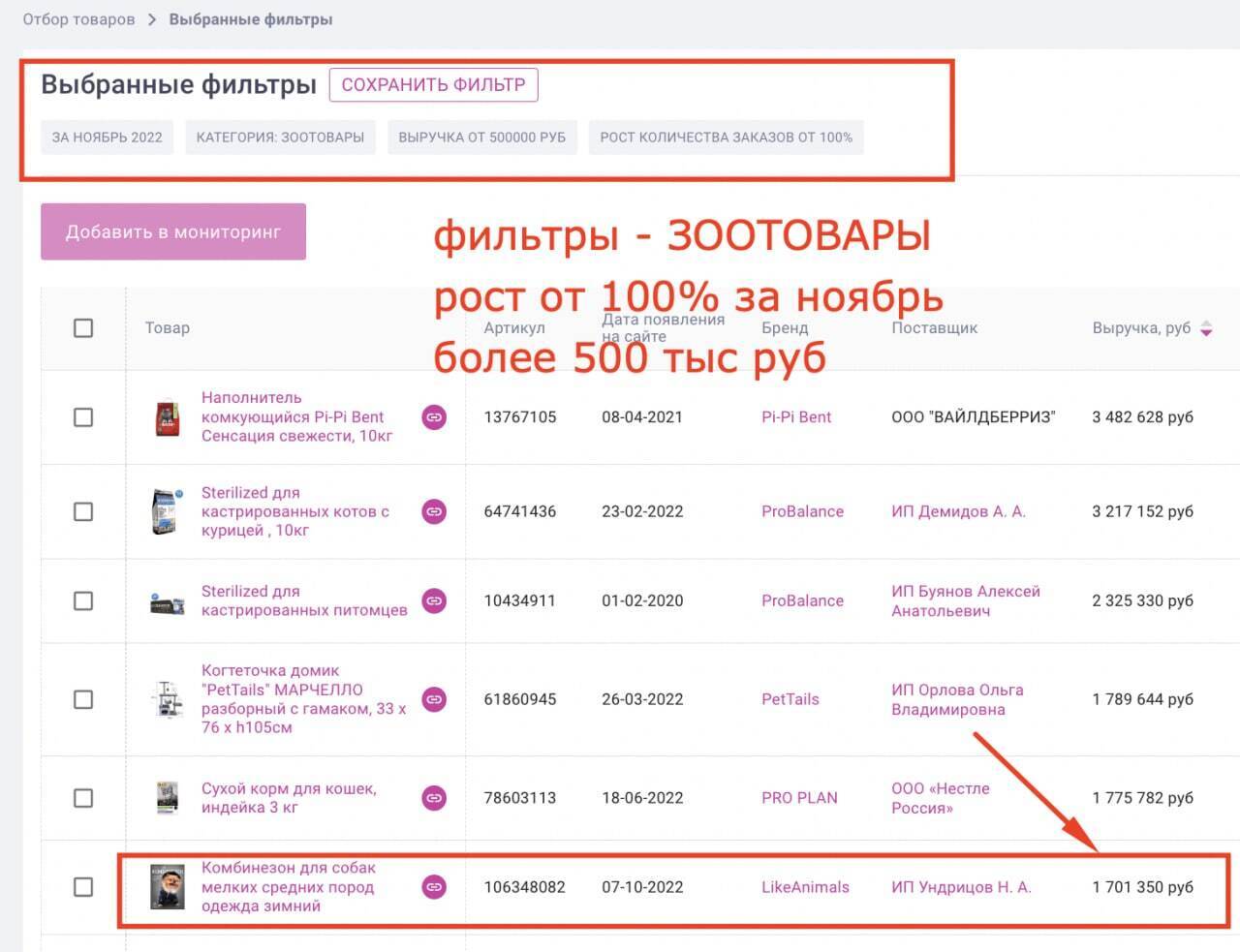This screenshot has width=1240, height=952.
Task: Open Sterilized для кастрированных котов с курицей
Action: coord(295,511)
